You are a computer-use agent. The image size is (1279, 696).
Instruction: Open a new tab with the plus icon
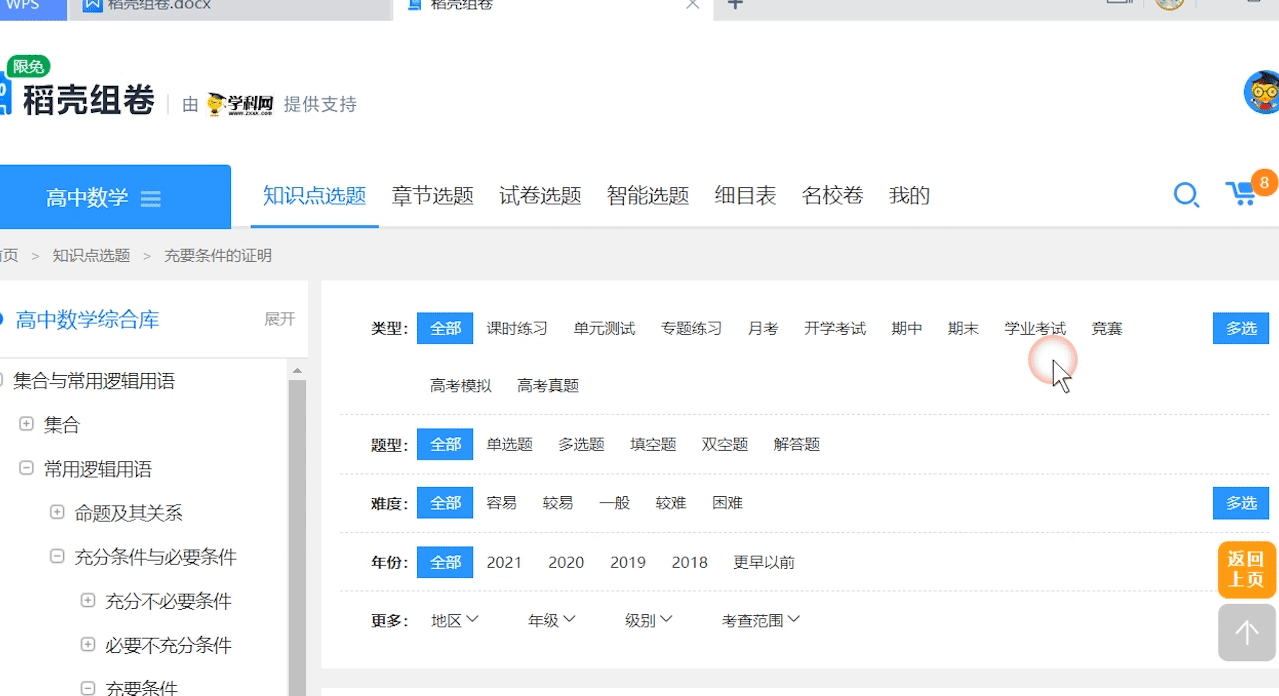point(735,5)
